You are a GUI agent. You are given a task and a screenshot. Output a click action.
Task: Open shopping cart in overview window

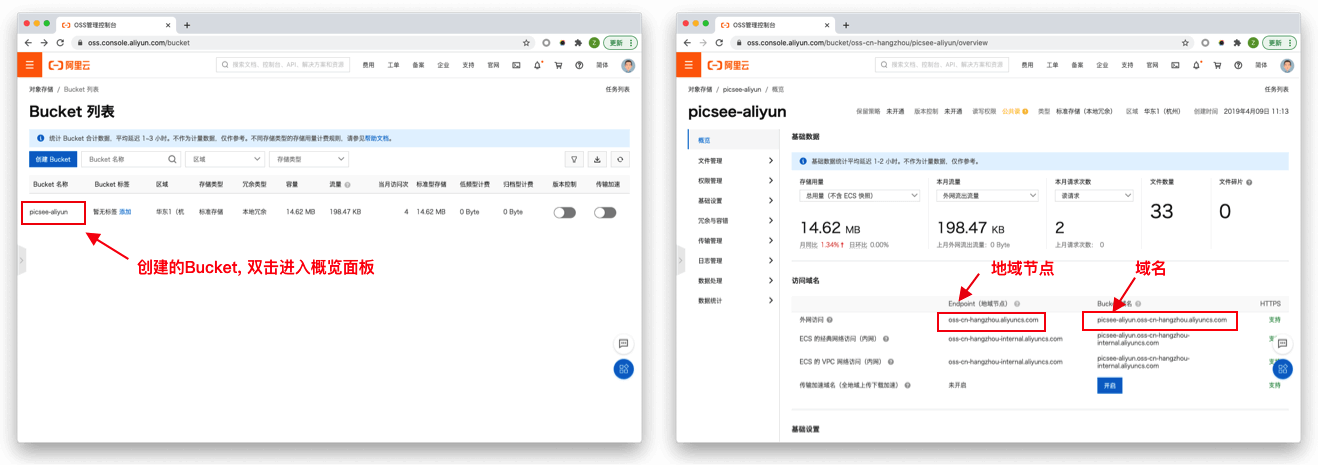click(x=1217, y=65)
